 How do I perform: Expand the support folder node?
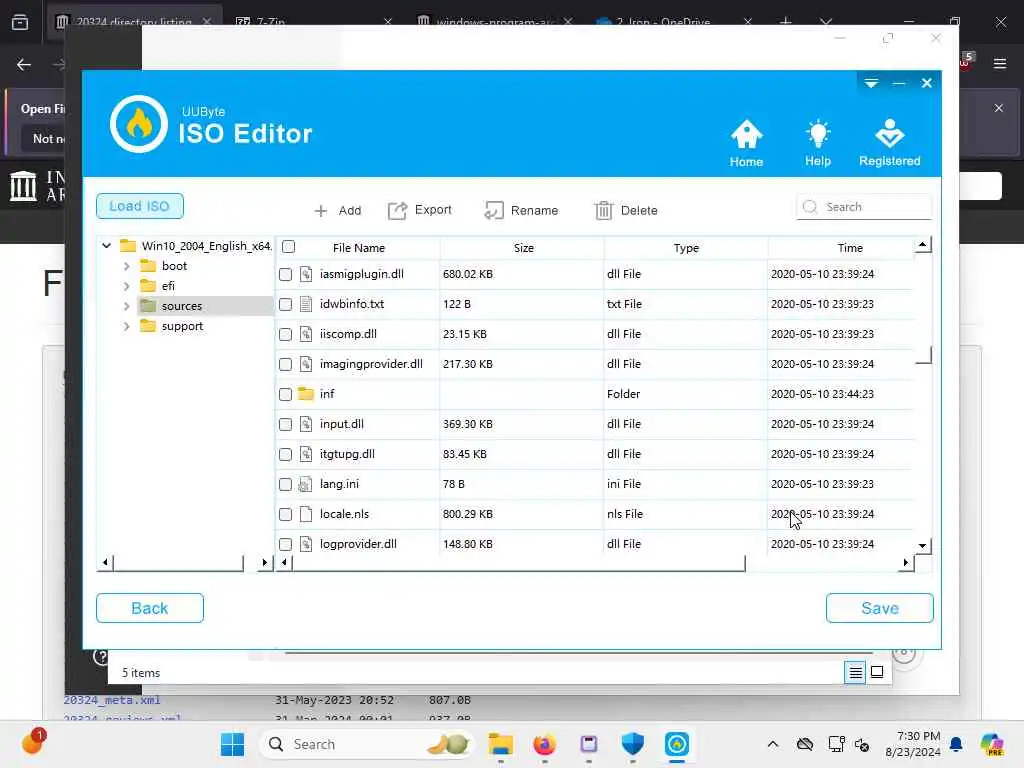(127, 327)
